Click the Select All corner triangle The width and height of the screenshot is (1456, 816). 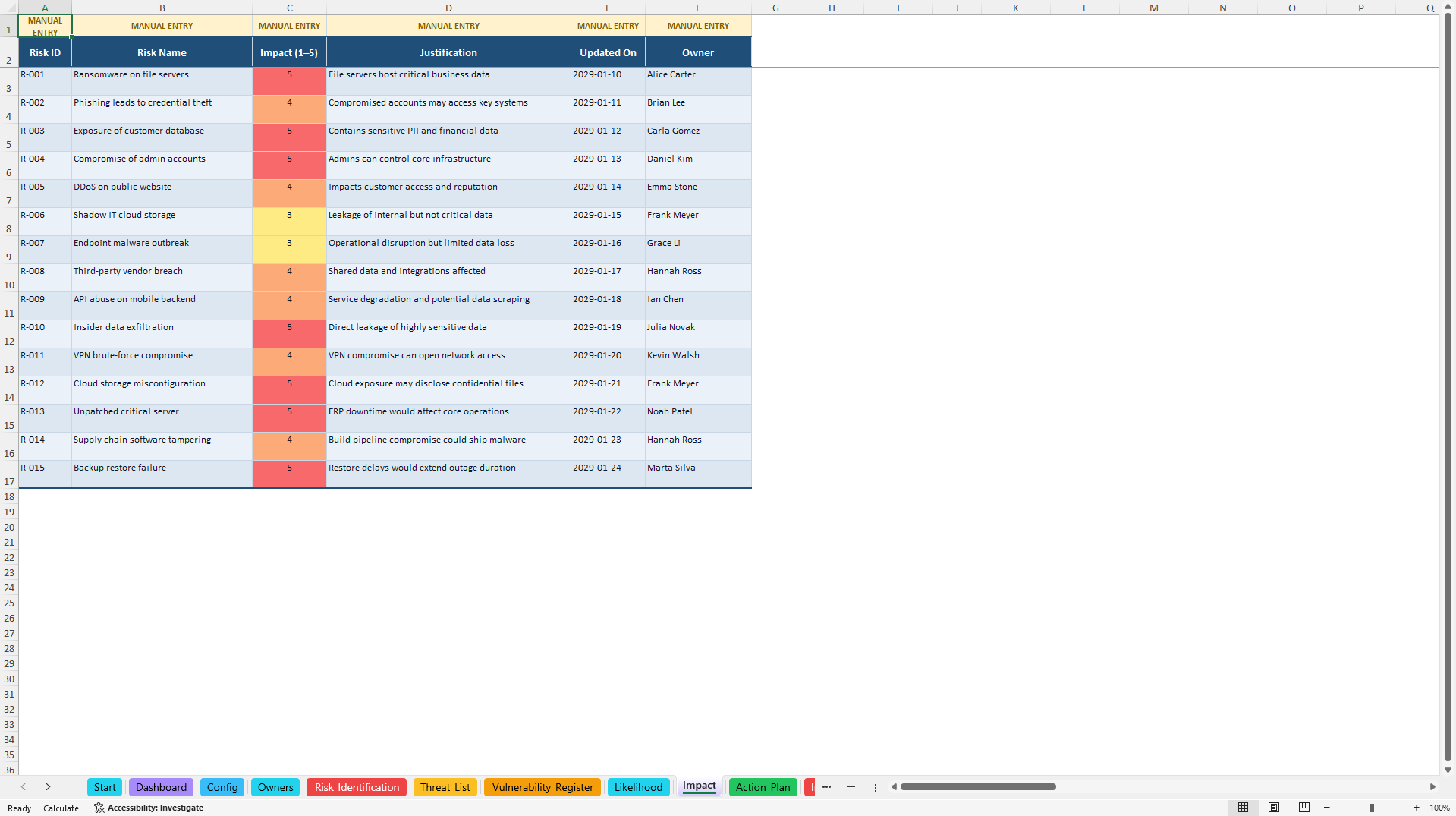point(9,8)
